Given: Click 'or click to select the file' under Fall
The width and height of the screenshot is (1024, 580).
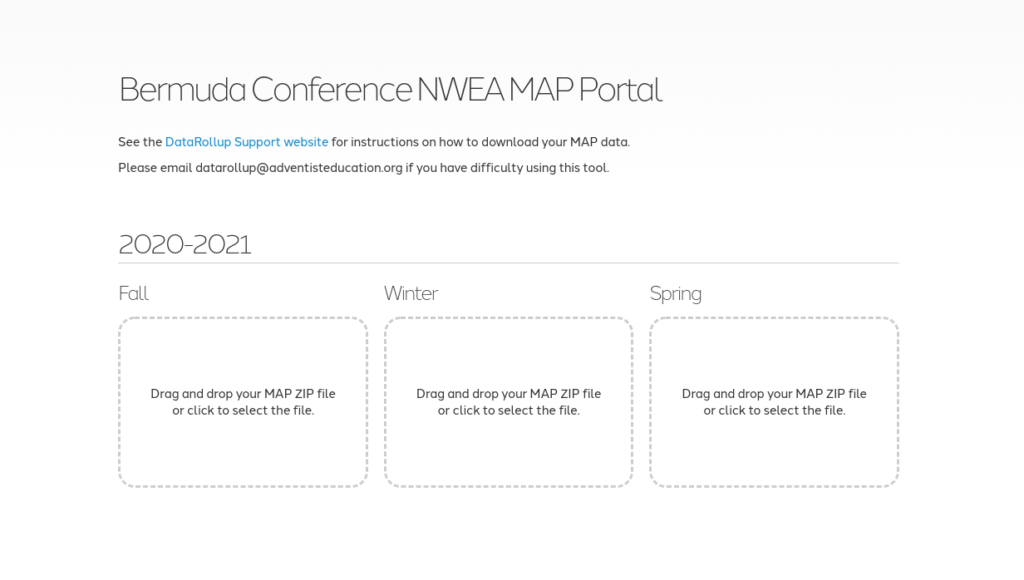Looking at the screenshot, I should (243, 411).
